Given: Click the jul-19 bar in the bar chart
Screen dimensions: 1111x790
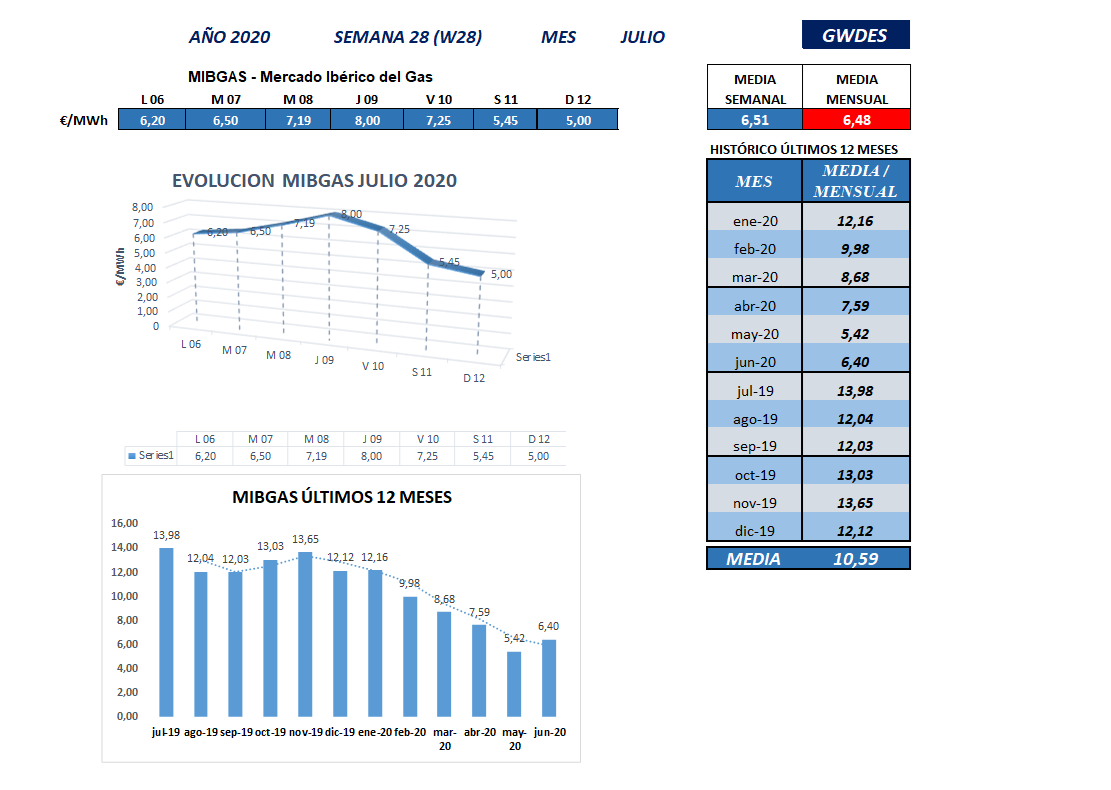Looking at the screenshot, I should point(166,631).
